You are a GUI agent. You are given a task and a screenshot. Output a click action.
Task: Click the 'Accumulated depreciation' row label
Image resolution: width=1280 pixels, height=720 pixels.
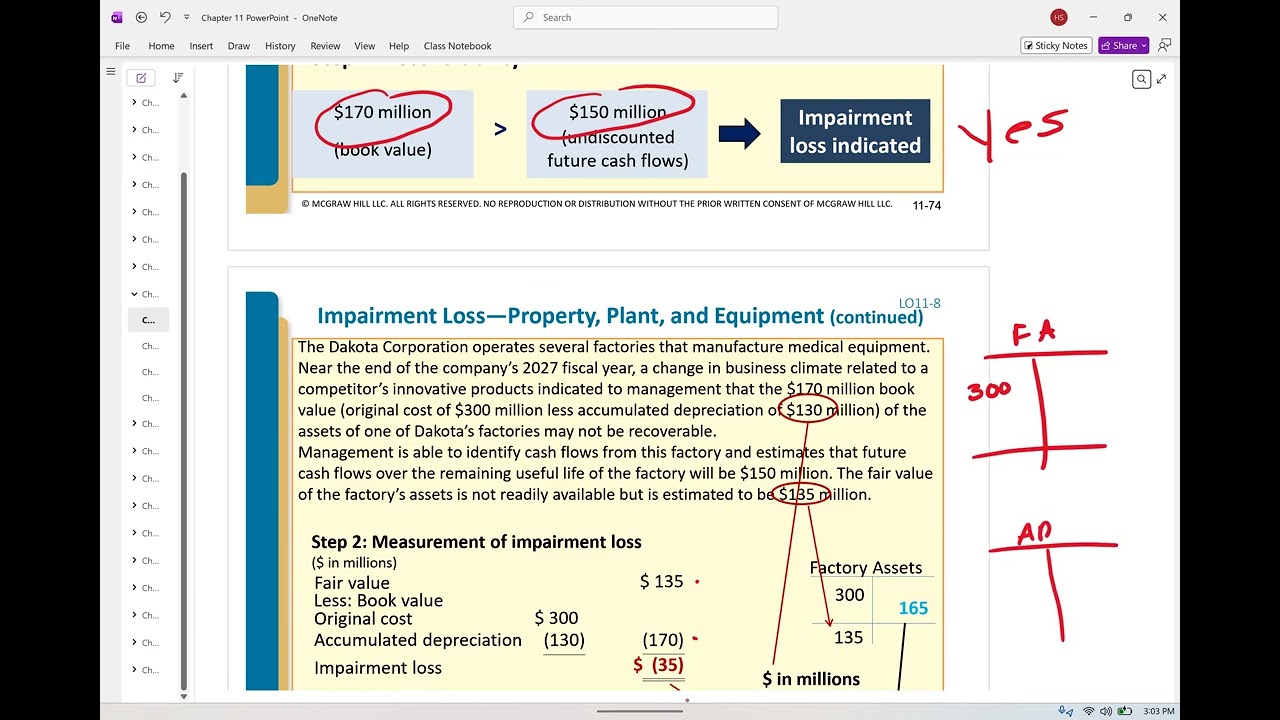click(x=418, y=640)
